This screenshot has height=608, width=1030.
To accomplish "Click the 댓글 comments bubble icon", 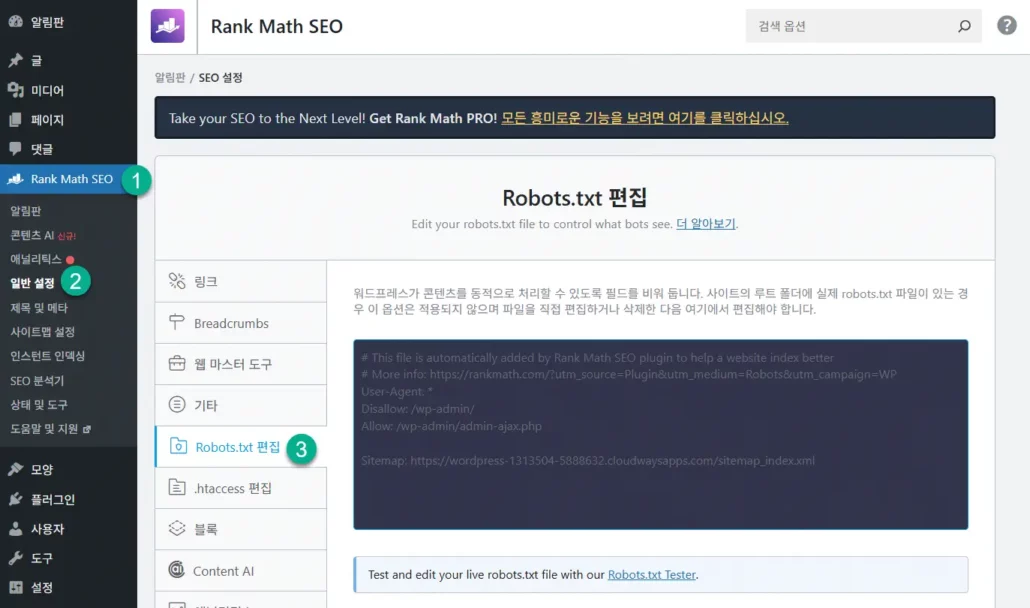I will click(x=16, y=149).
